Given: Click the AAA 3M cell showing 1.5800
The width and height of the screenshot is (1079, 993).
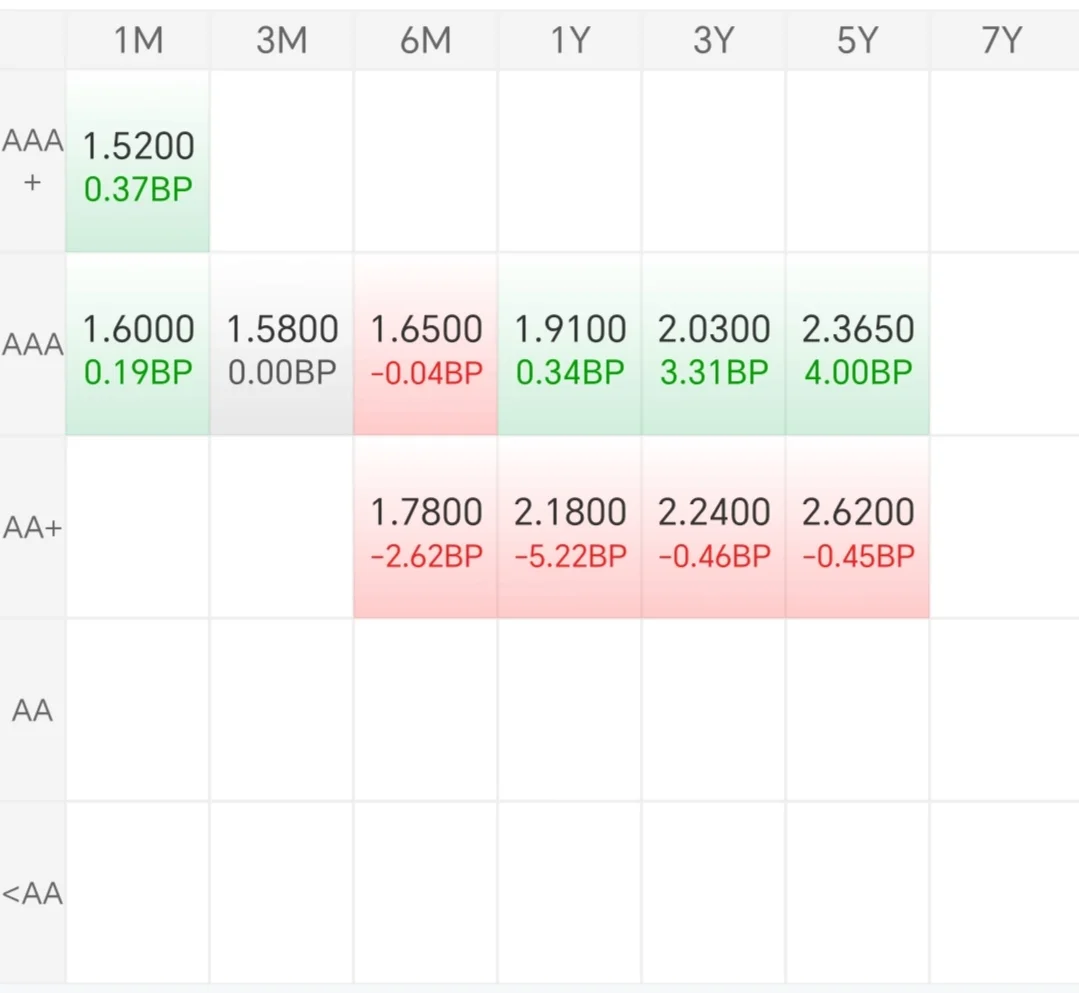Looking at the screenshot, I should 282,346.
